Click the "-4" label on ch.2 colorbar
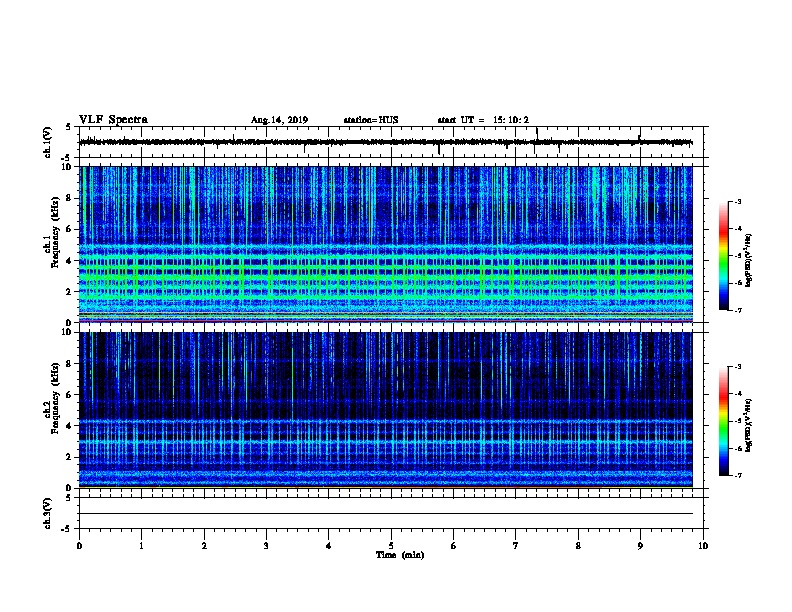 point(737,394)
